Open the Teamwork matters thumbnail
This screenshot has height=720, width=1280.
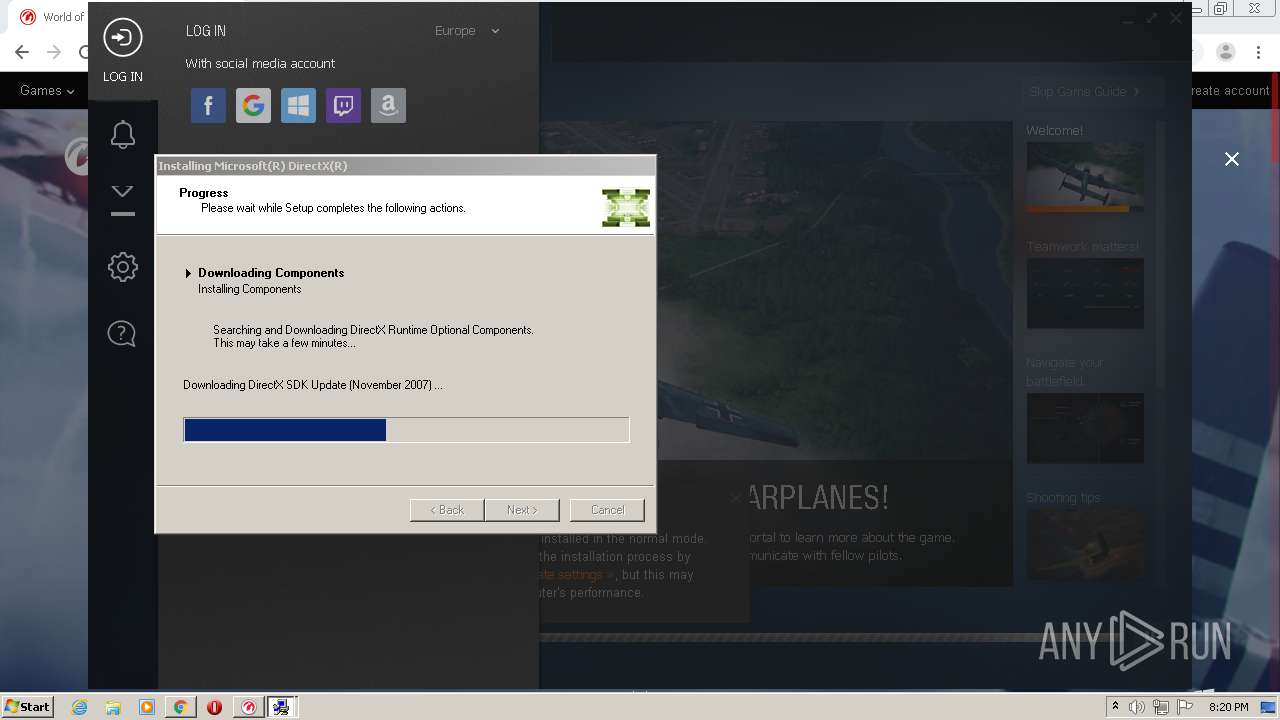[1085, 293]
